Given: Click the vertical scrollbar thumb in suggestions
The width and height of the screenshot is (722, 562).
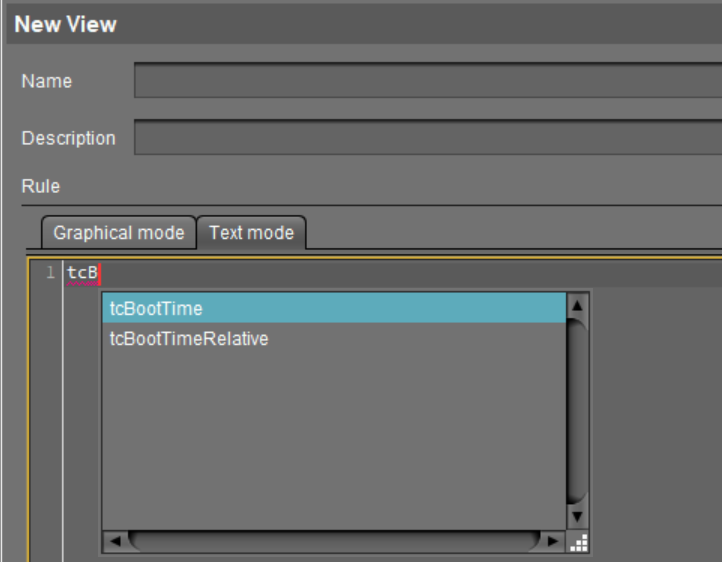Looking at the screenshot, I should click(578, 410).
